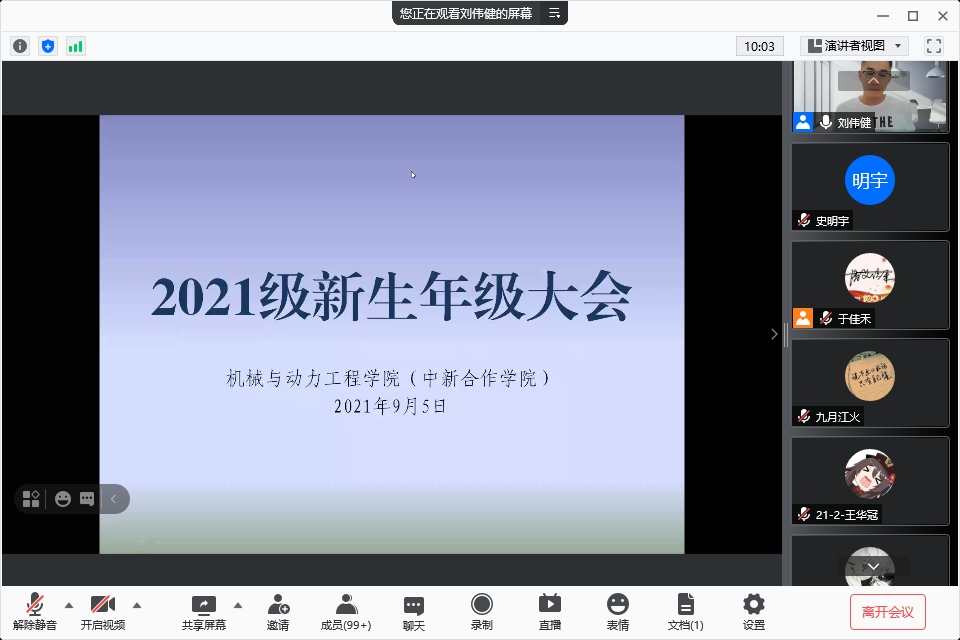Image resolution: width=960 pixels, height=640 pixels.
Task: Open the Settings (设置) gear
Action: tap(754, 611)
